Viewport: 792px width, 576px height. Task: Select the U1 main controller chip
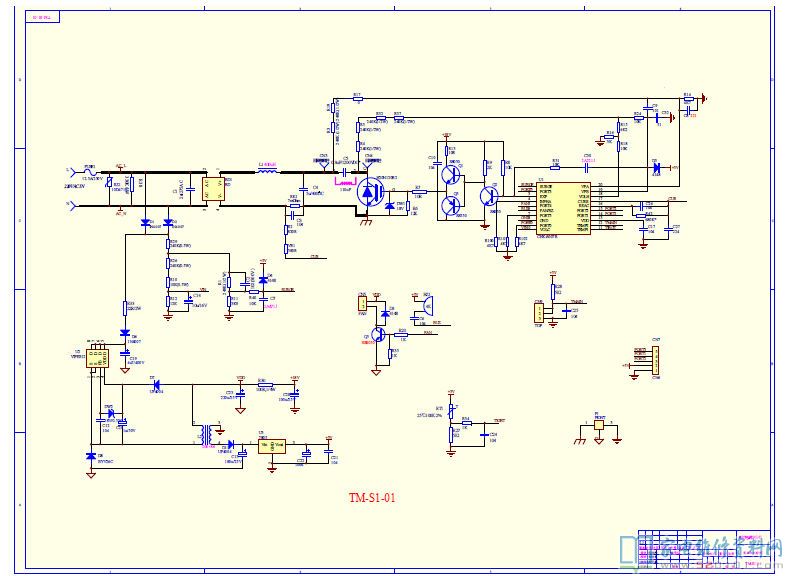point(563,209)
